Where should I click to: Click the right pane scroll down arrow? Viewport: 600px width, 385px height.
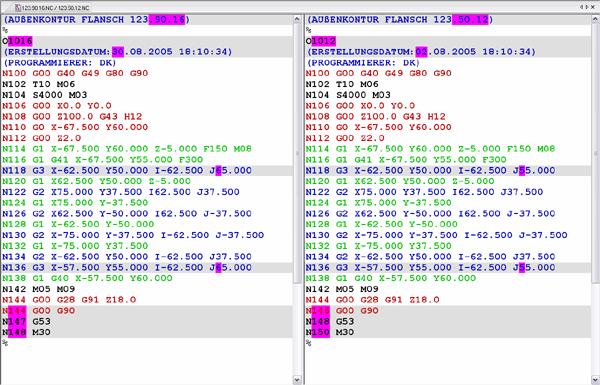pos(596,380)
